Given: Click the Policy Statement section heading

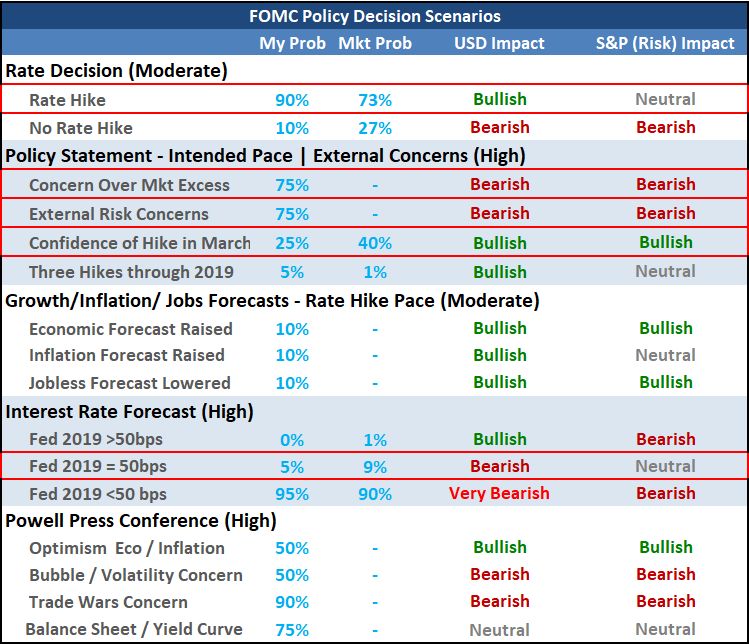Looking at the screenshot, I should point(265,156).
